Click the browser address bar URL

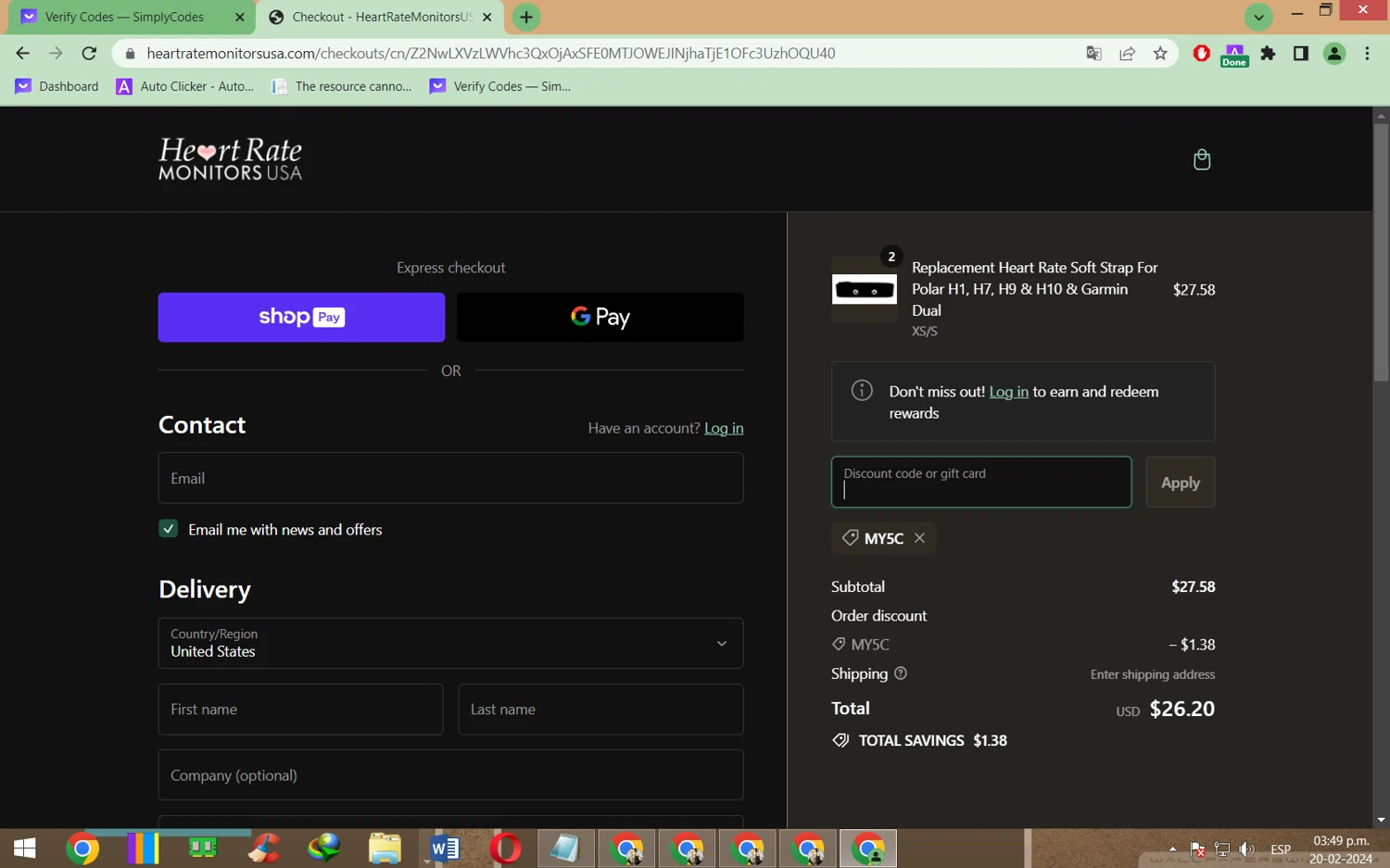(x=491, y=54)
